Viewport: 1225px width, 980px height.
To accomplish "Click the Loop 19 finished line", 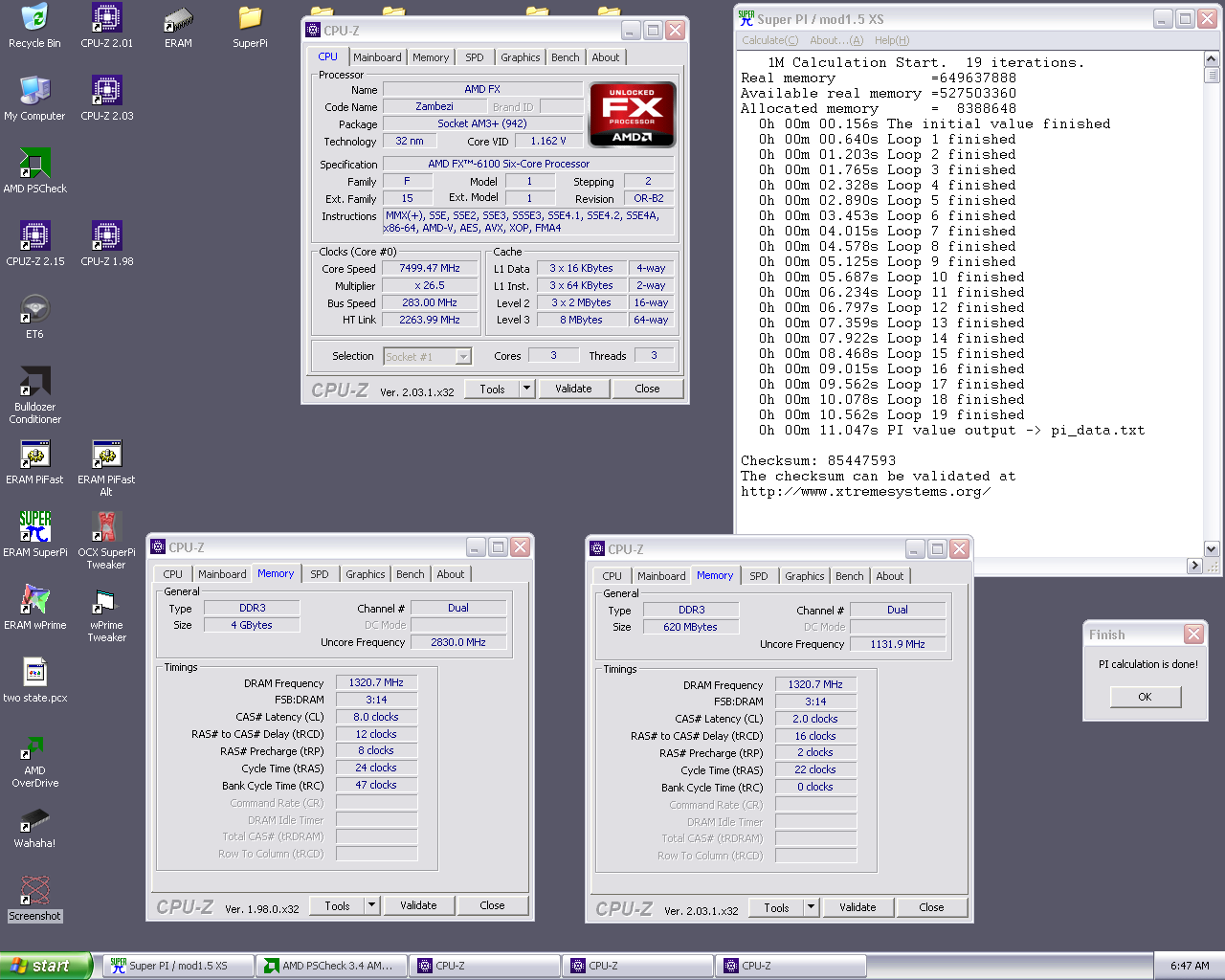I will pos(892,415).
